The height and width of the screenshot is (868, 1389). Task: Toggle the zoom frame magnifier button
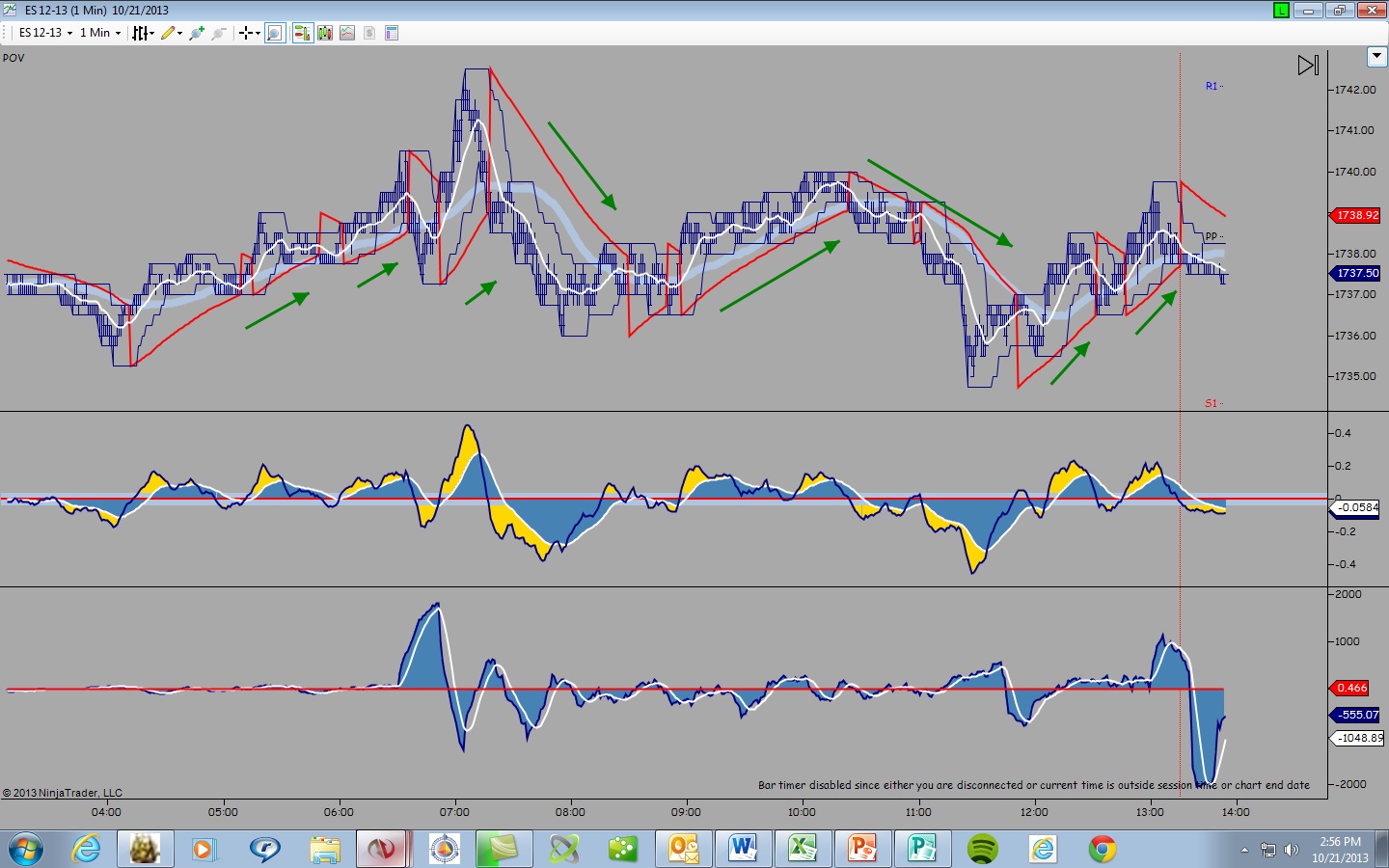[x=275, y=33]
